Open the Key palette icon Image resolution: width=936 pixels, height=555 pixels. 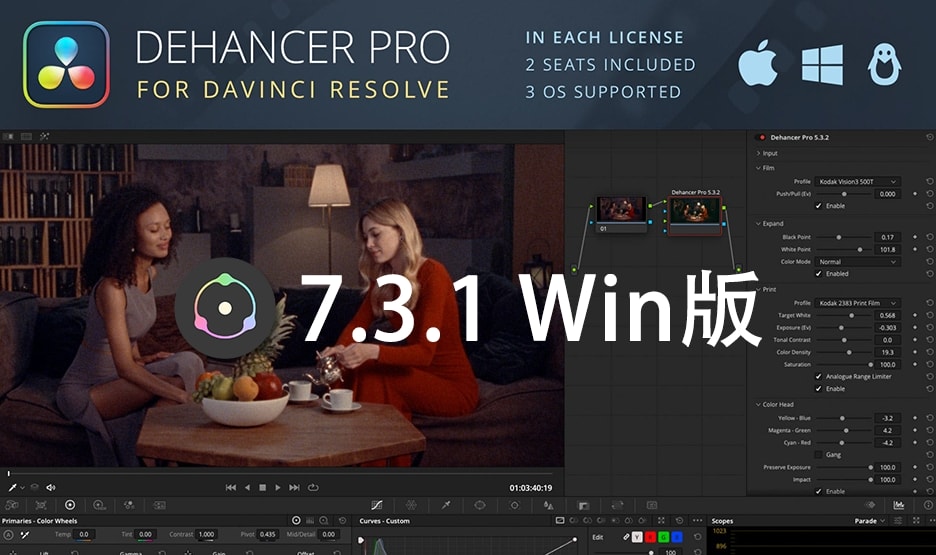(583, 505)
